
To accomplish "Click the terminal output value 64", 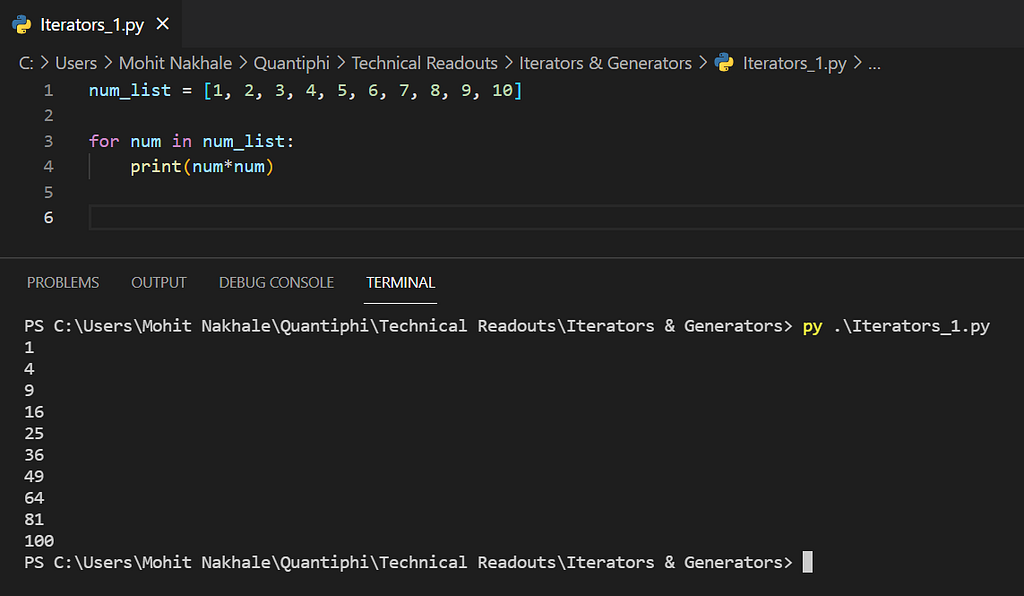I will click(x=34, y=498).
